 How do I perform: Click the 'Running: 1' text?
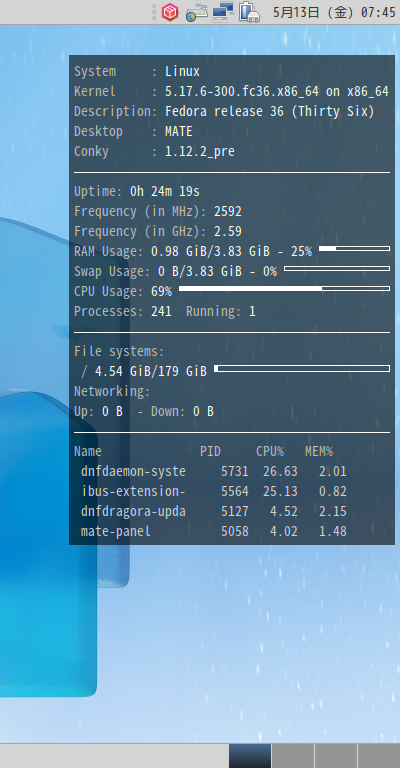[x=221, y=312]
